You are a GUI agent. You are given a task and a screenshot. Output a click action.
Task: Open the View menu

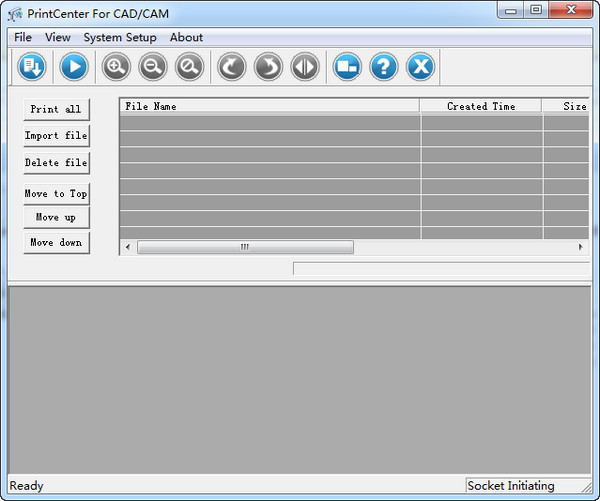point(58,37)
